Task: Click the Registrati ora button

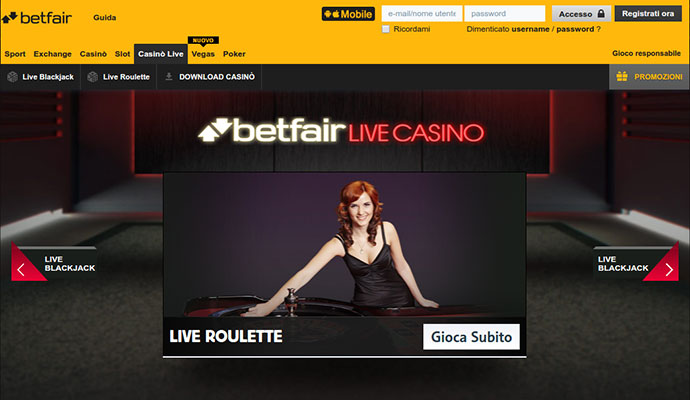Action: tap(648, 14)
